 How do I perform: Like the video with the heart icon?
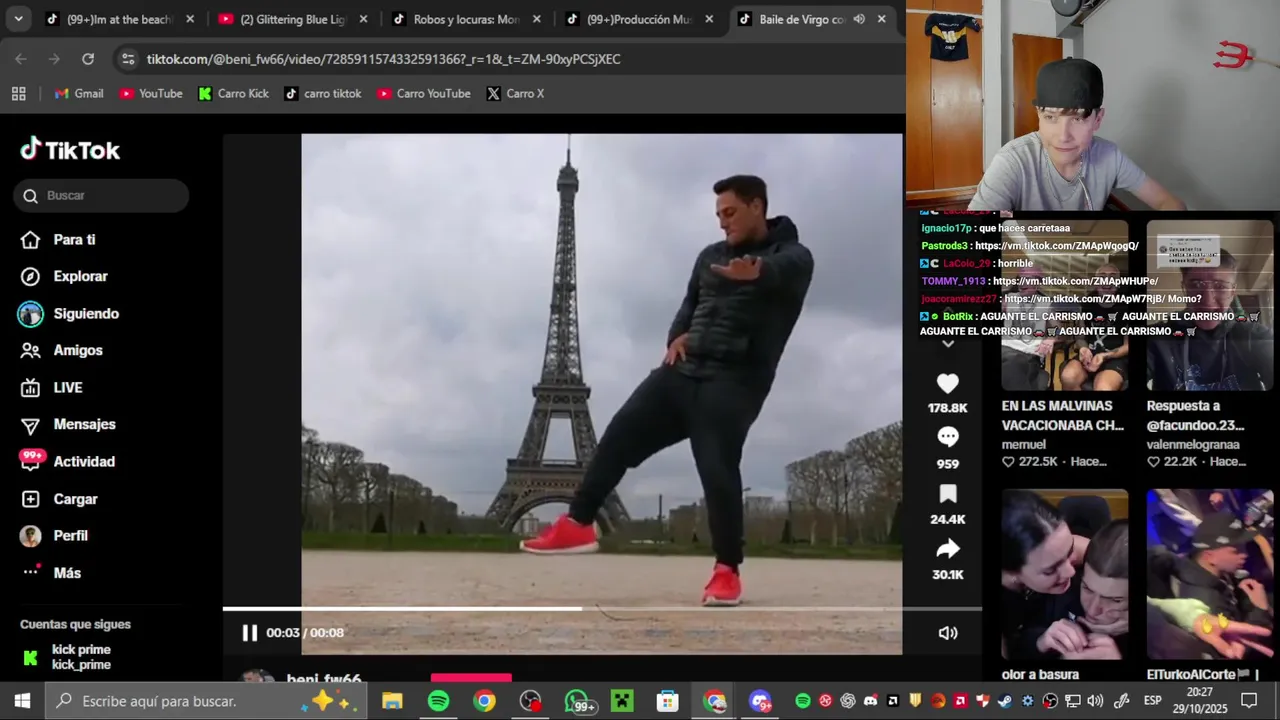[x=947, y=383]
